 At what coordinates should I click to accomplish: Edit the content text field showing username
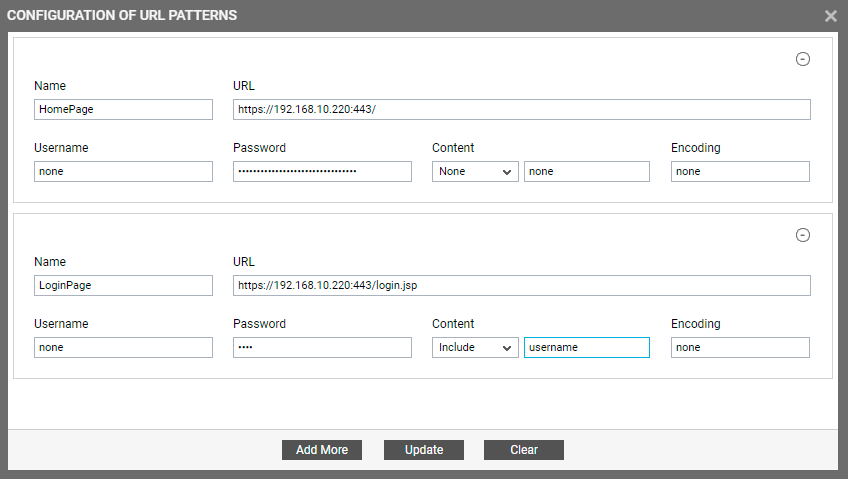point(587,348)
